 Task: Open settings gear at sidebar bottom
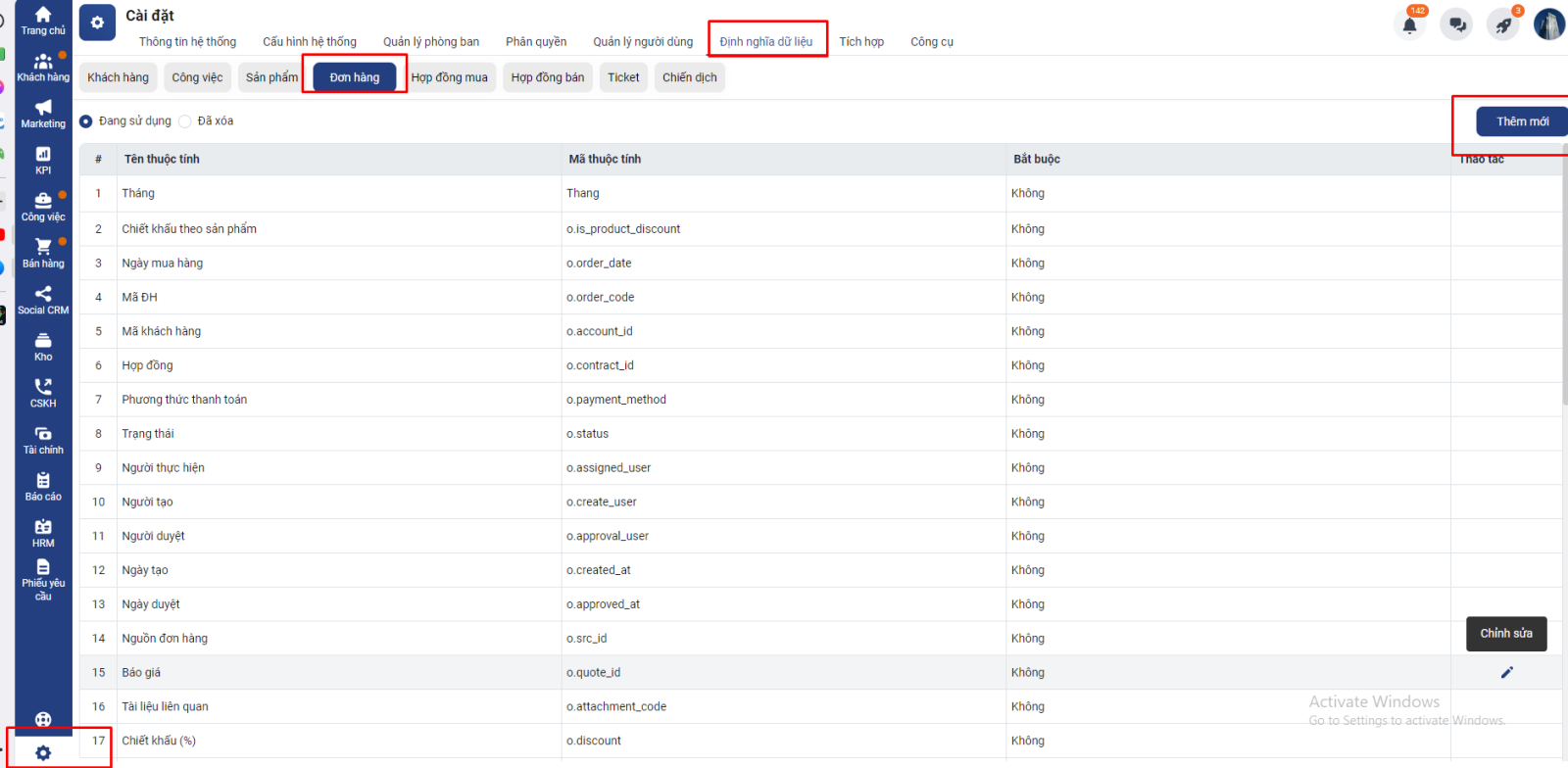[43, 752]
